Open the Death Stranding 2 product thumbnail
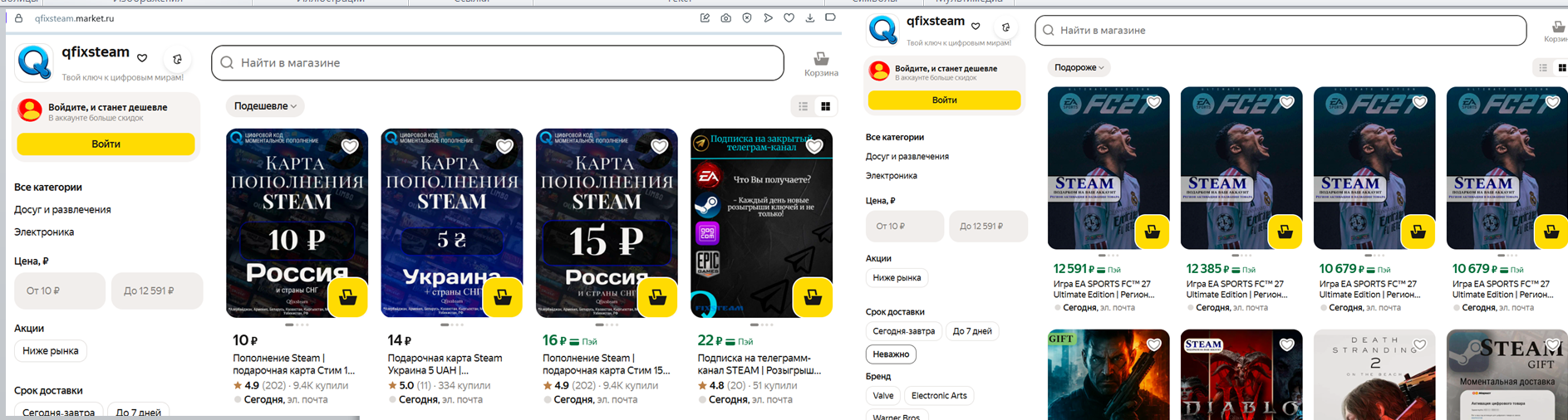1568x420 pixels. (x=1374, y=374)
